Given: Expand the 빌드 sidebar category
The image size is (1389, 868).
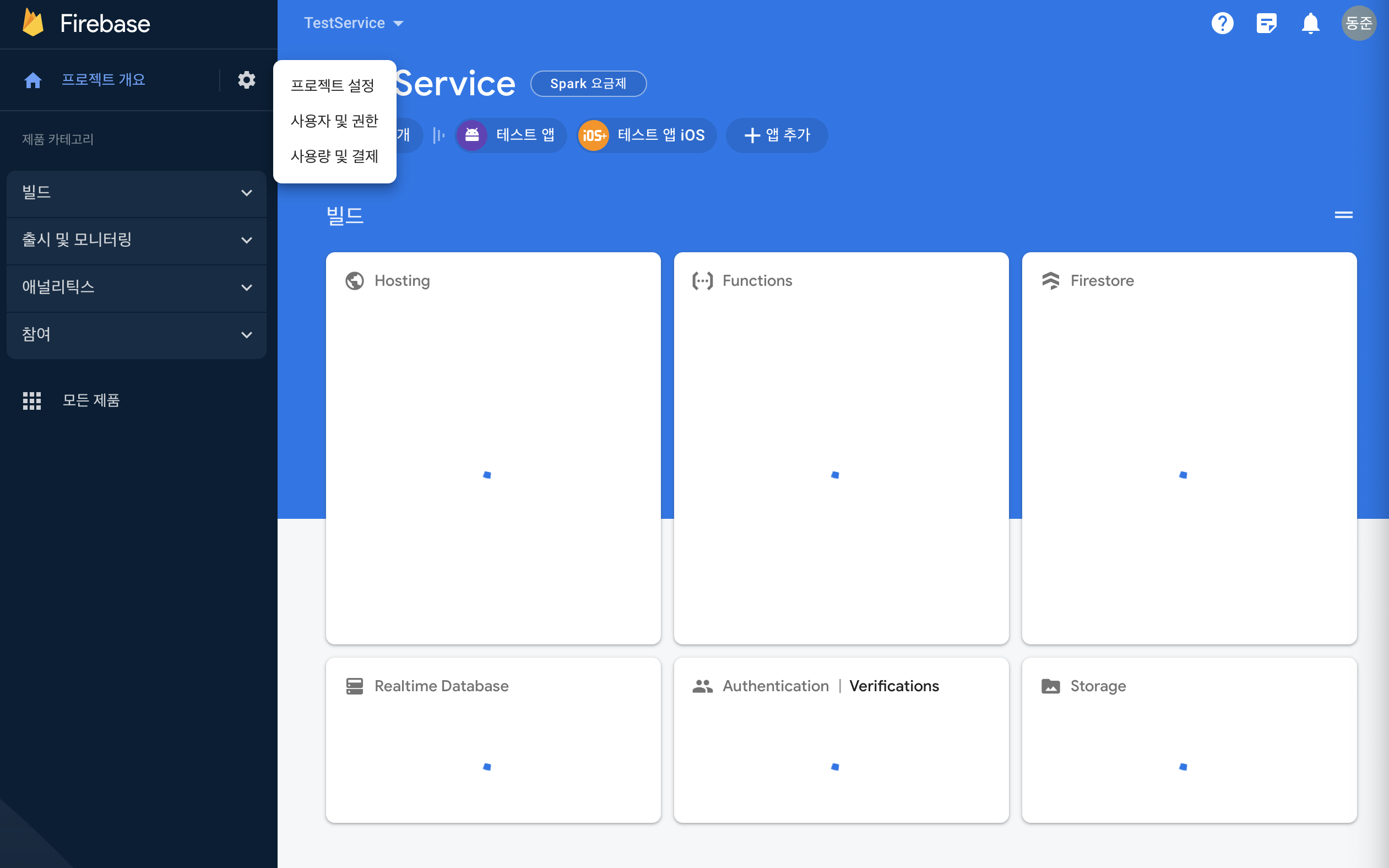Looking at the screenshot, I should click(x=137, y=193).
